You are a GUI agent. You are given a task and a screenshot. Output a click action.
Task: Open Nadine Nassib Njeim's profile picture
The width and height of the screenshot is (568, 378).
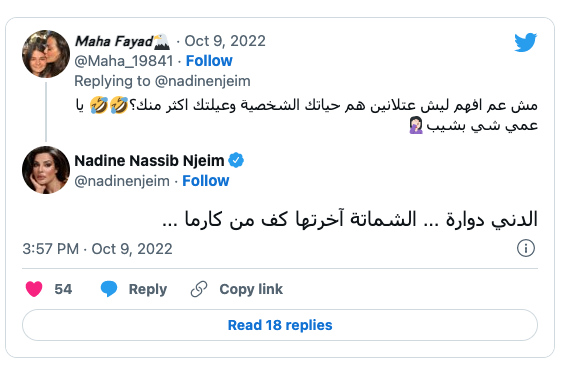click(x=46, y=170)
